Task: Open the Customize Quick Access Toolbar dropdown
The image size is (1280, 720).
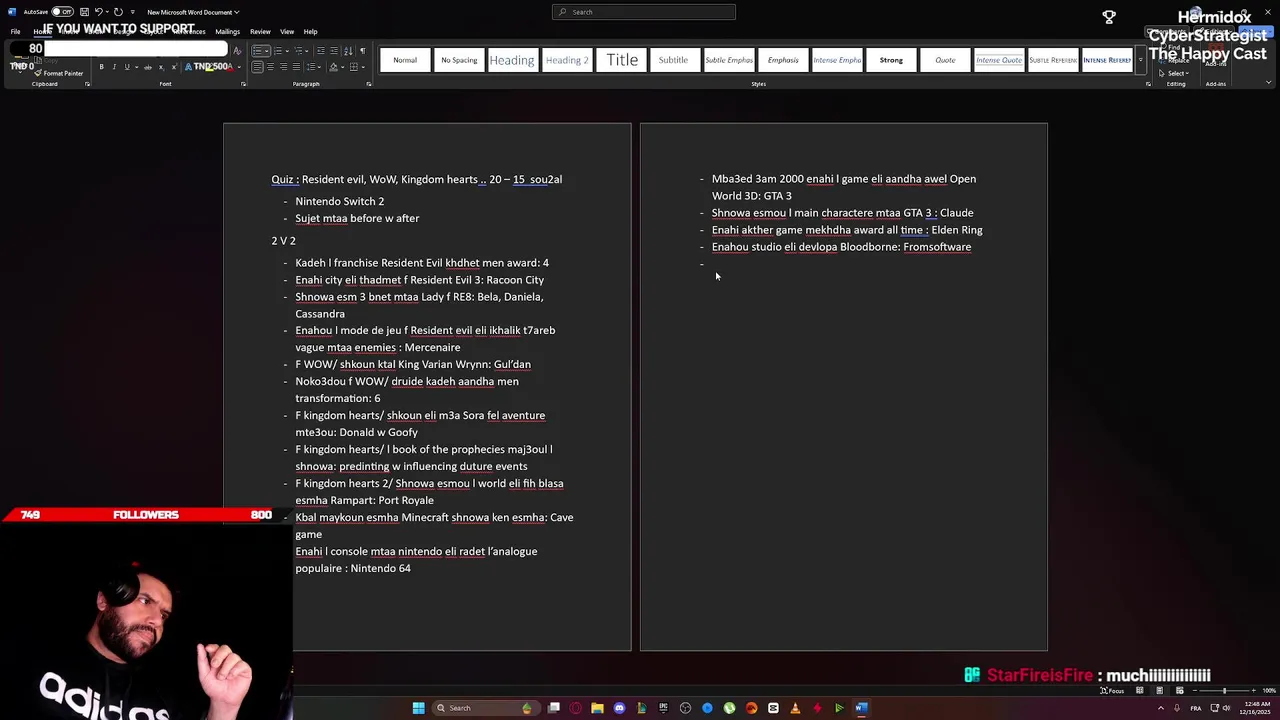Action: [x=133, y=12]
